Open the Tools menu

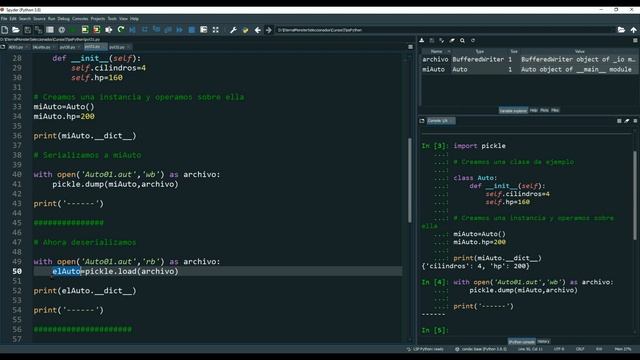click(112, 19)
